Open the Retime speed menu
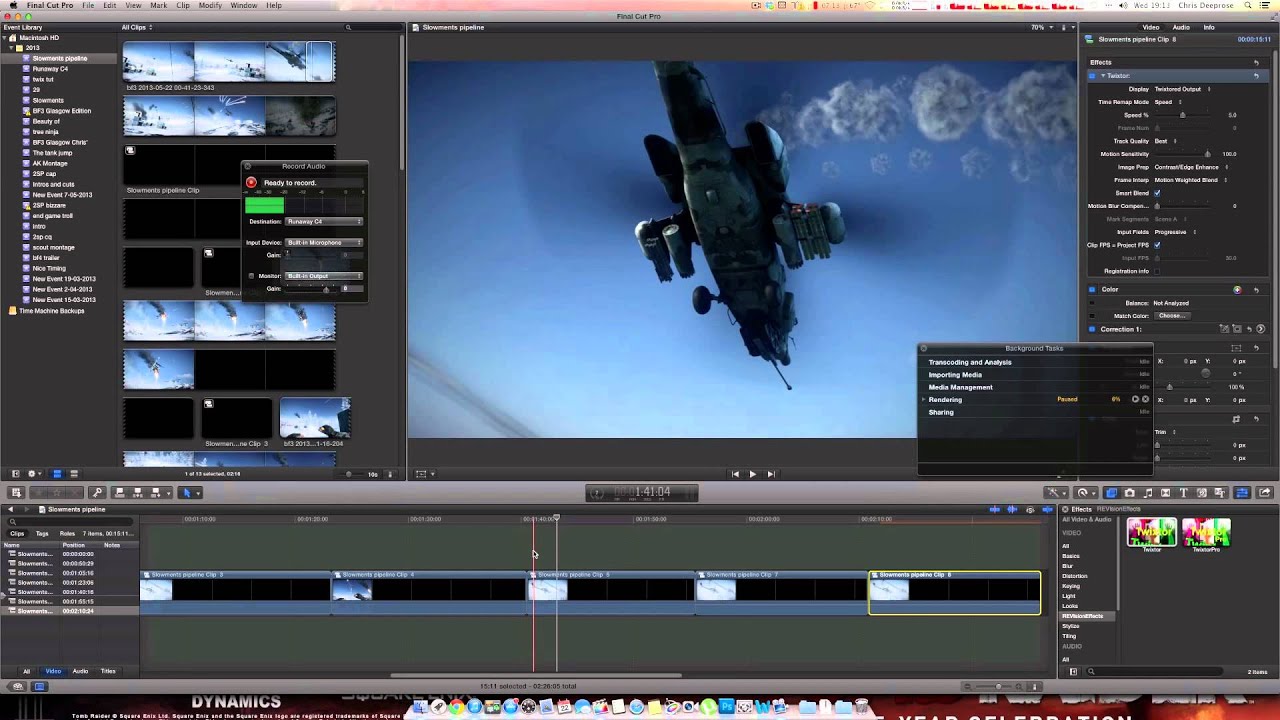The height and width of the screenshot is (720, 1280). point(1084,492)
